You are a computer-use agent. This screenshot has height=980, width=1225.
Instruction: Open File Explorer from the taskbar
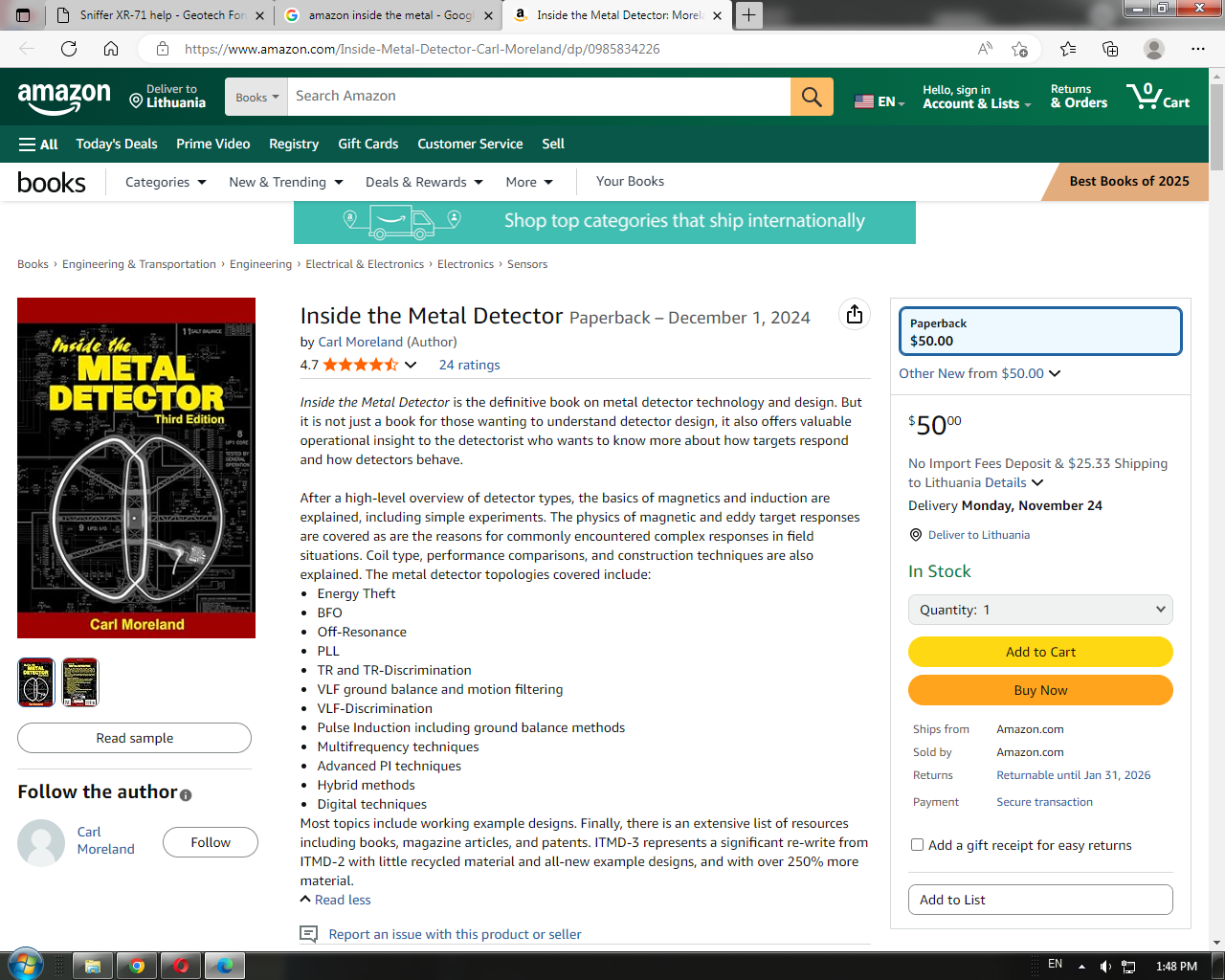pyautogui.click(x=93, y=966)
